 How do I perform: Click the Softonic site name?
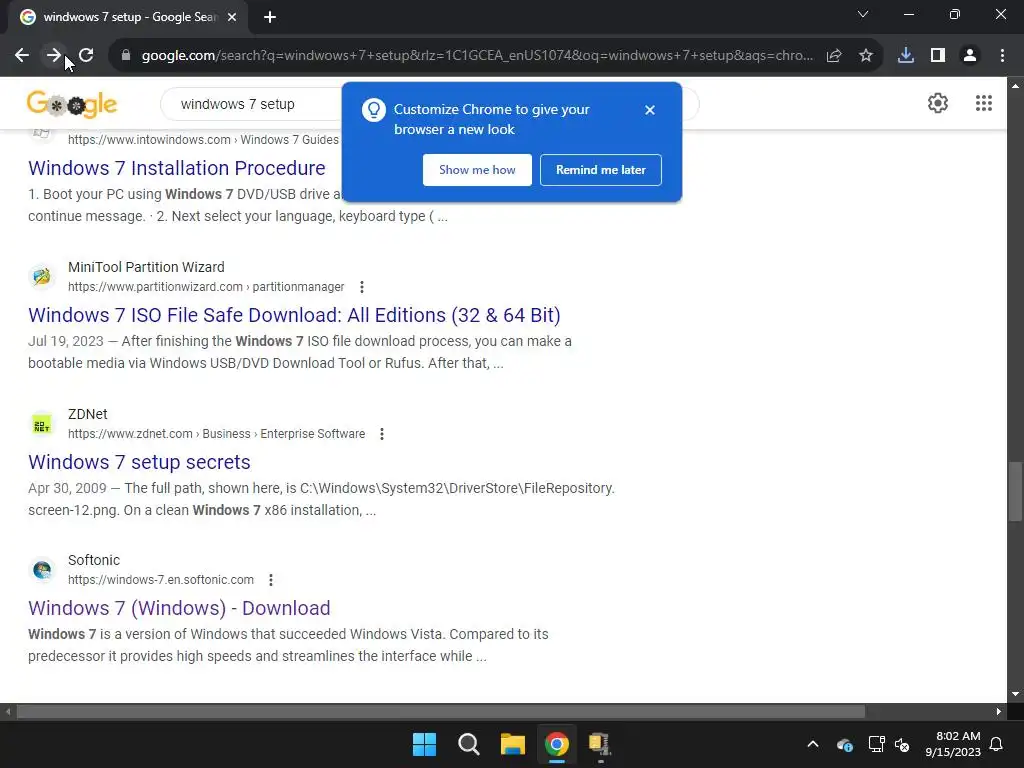[94, 560]
